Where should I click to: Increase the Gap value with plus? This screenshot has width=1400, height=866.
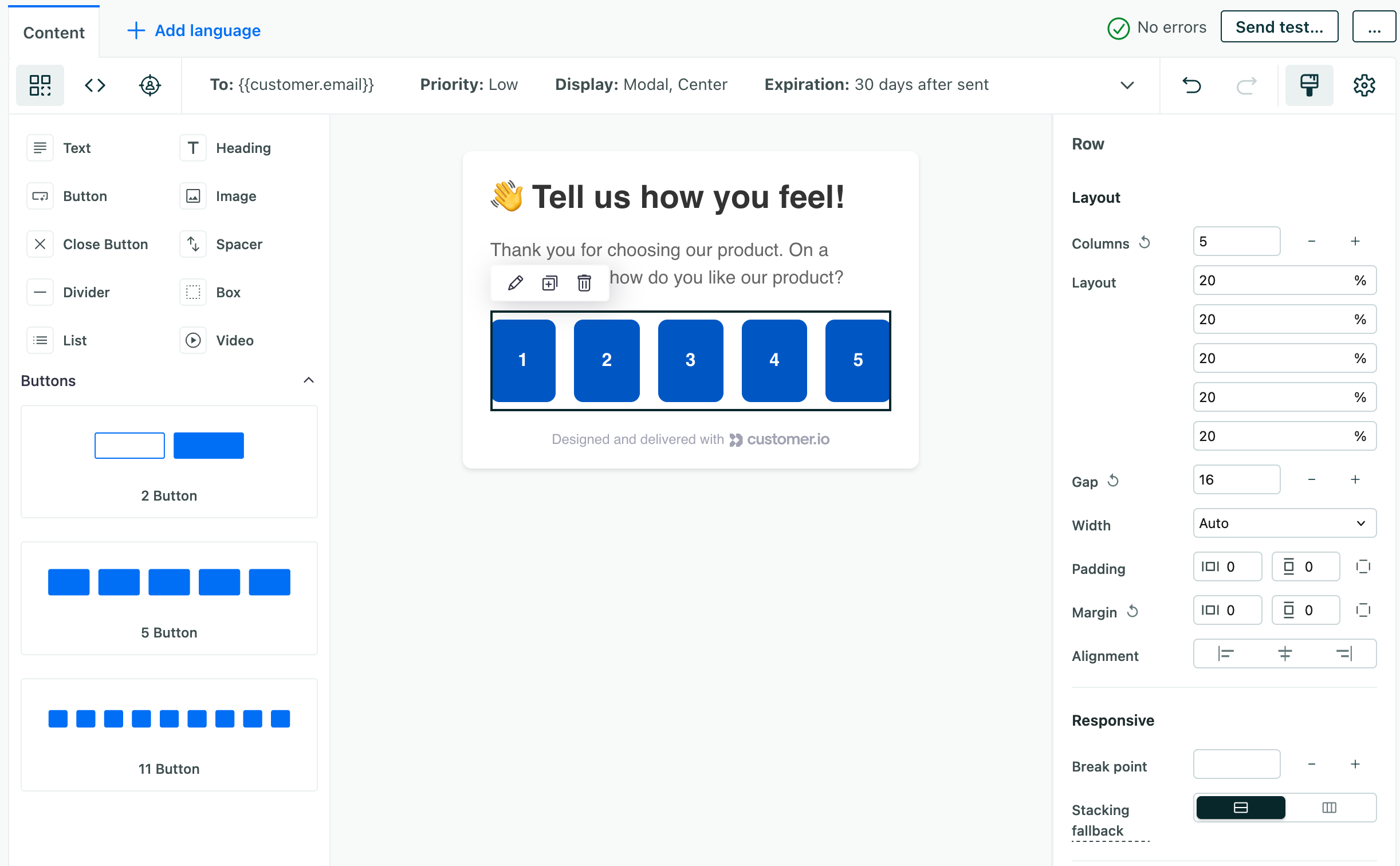point(1355,480)
